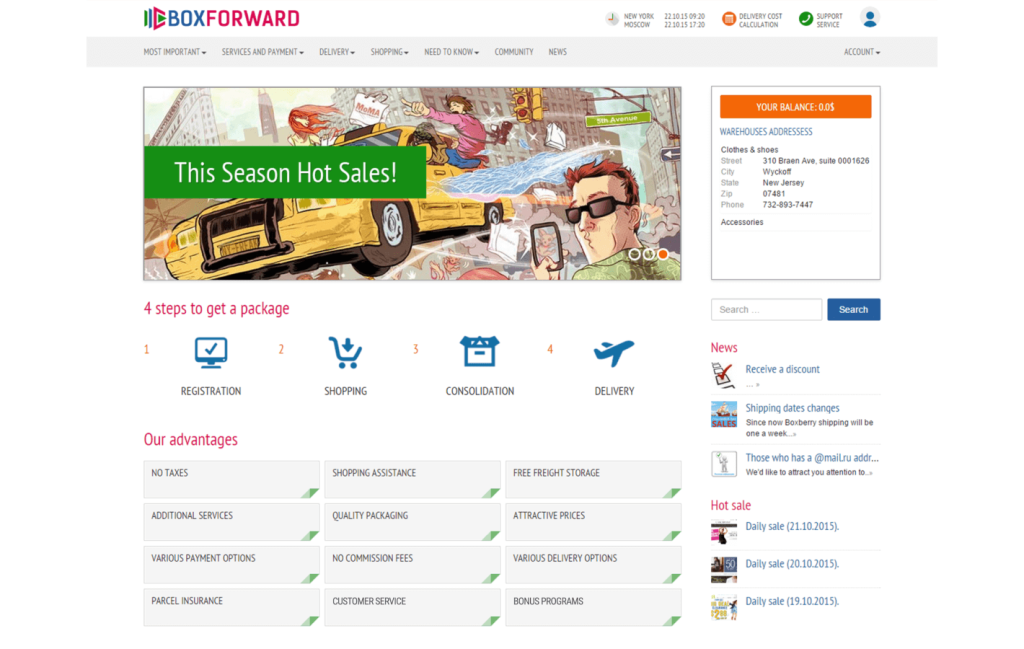The width and height of the screenshot is (1024, 649).
Task: Go to the News menu item
Action: tap(557, 51)
